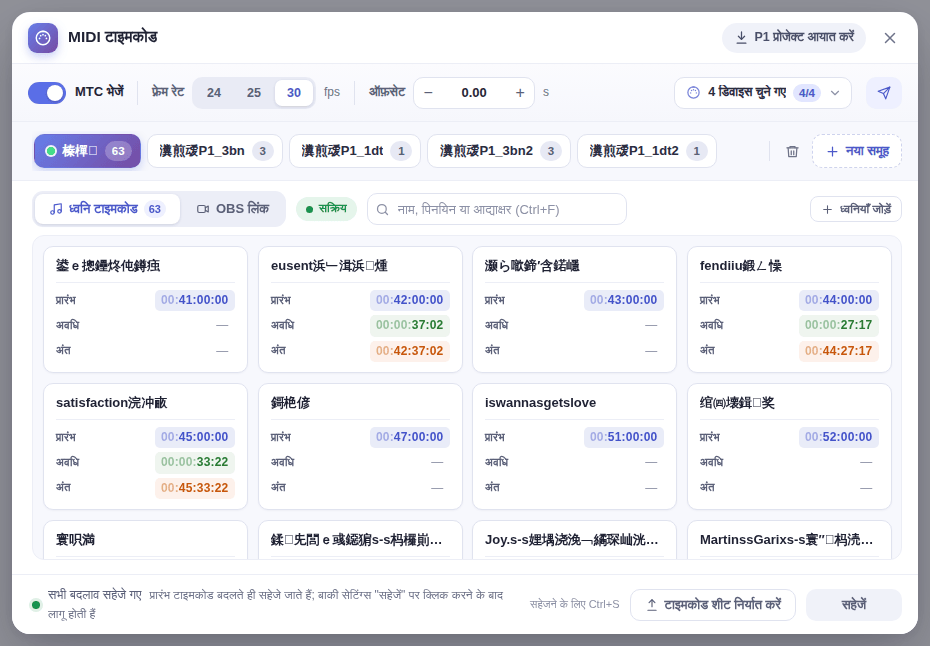
Task: Open the ध्वनि टाइमकोड tab
Action: coord(107,209)
